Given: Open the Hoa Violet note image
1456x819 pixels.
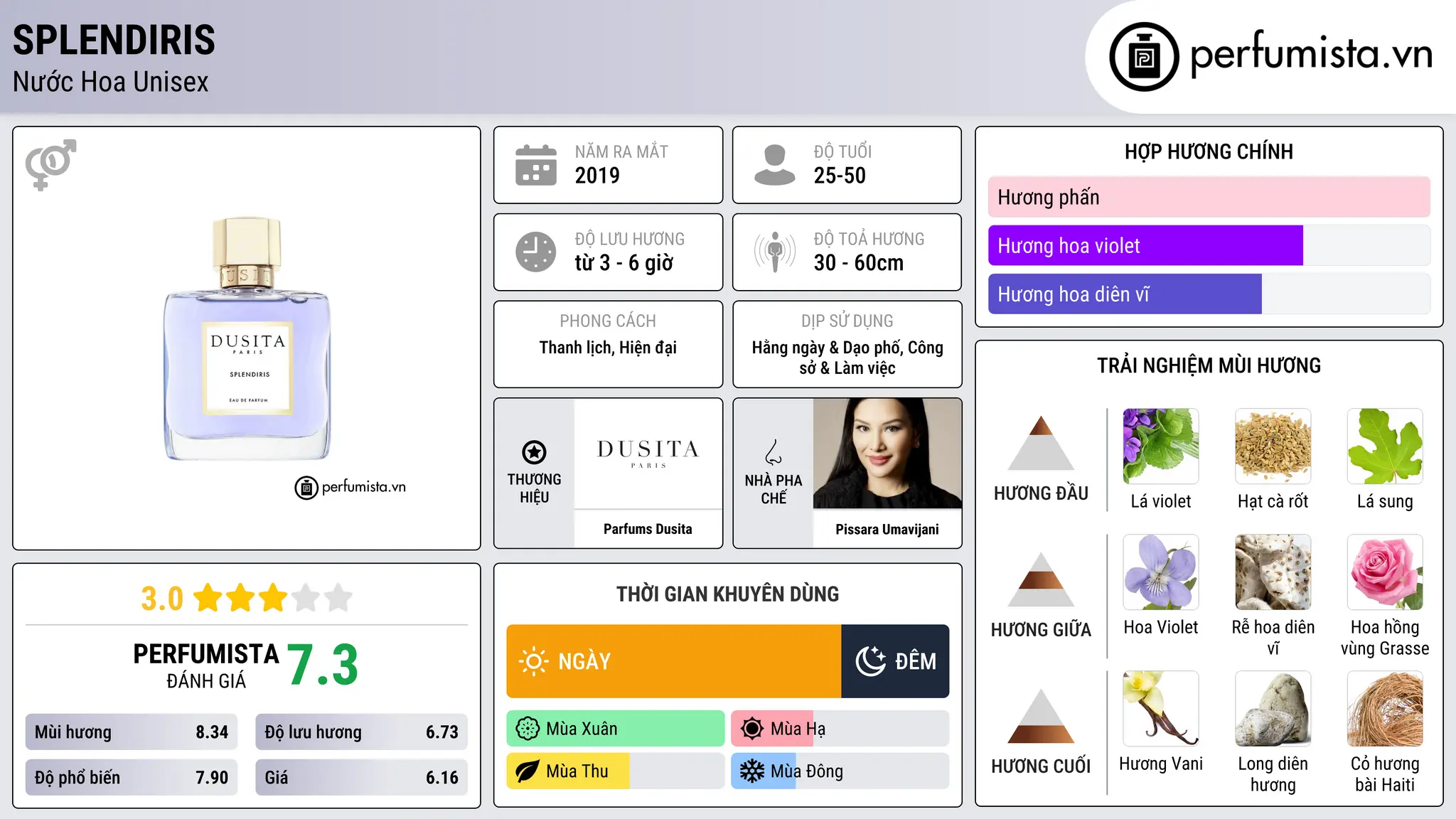Looking at the screenshot, I should [1161, 572].
